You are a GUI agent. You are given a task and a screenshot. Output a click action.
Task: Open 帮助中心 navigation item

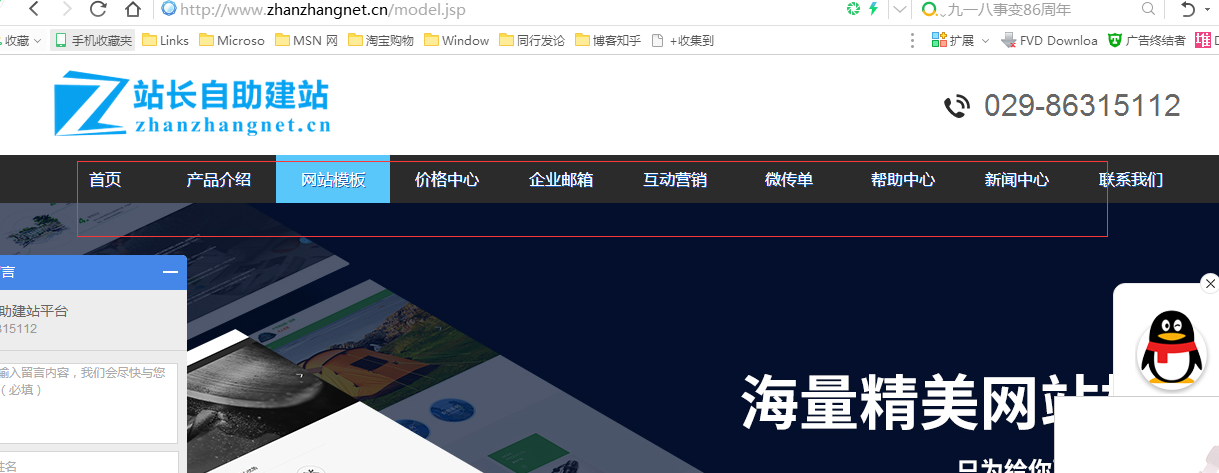[903, 180]
